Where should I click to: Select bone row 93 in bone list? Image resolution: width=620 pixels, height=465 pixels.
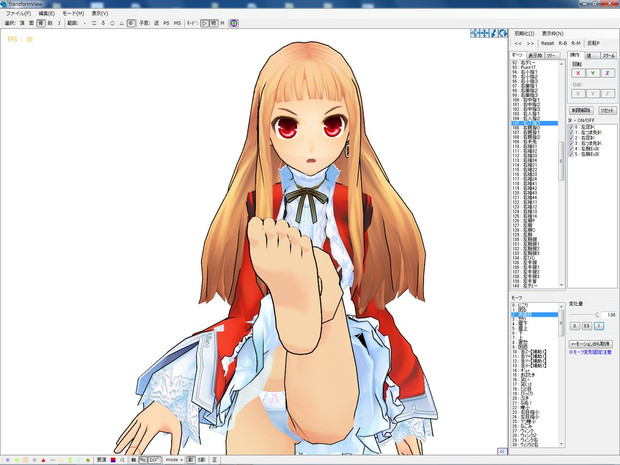point(534,68)
